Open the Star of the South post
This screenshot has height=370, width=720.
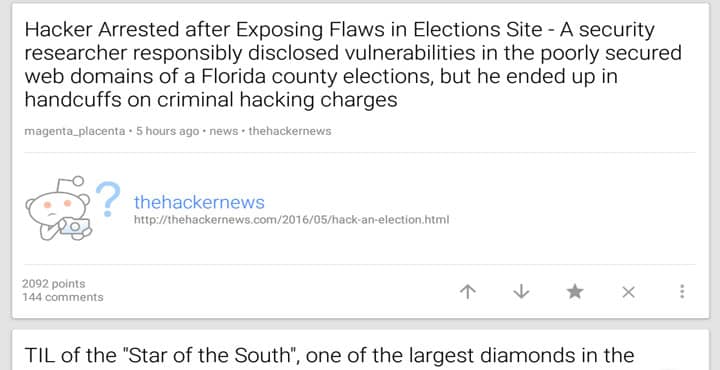tap(329, 355)
